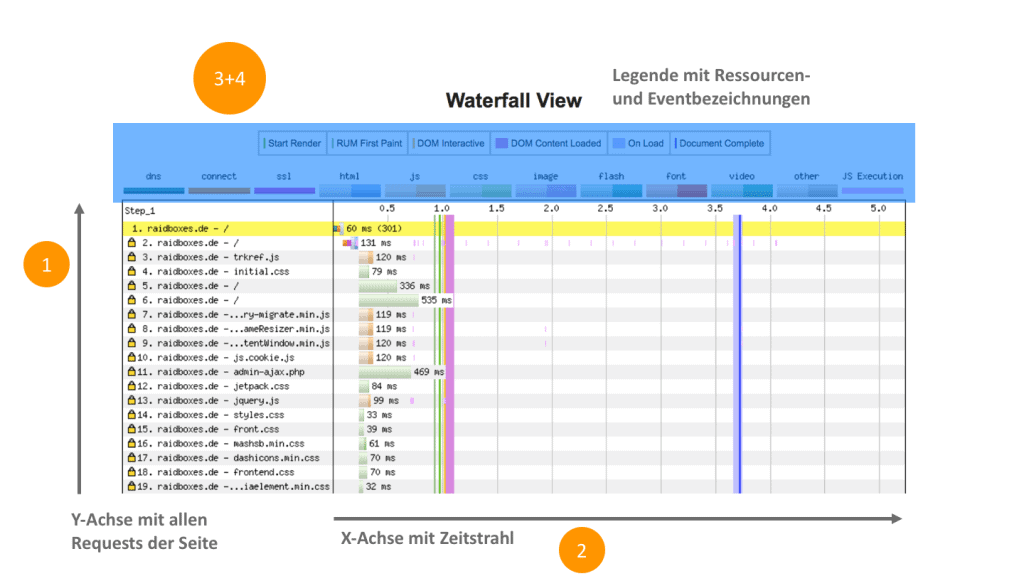
Task: Select the Document Complete legend entry
Action: point(720,143)
